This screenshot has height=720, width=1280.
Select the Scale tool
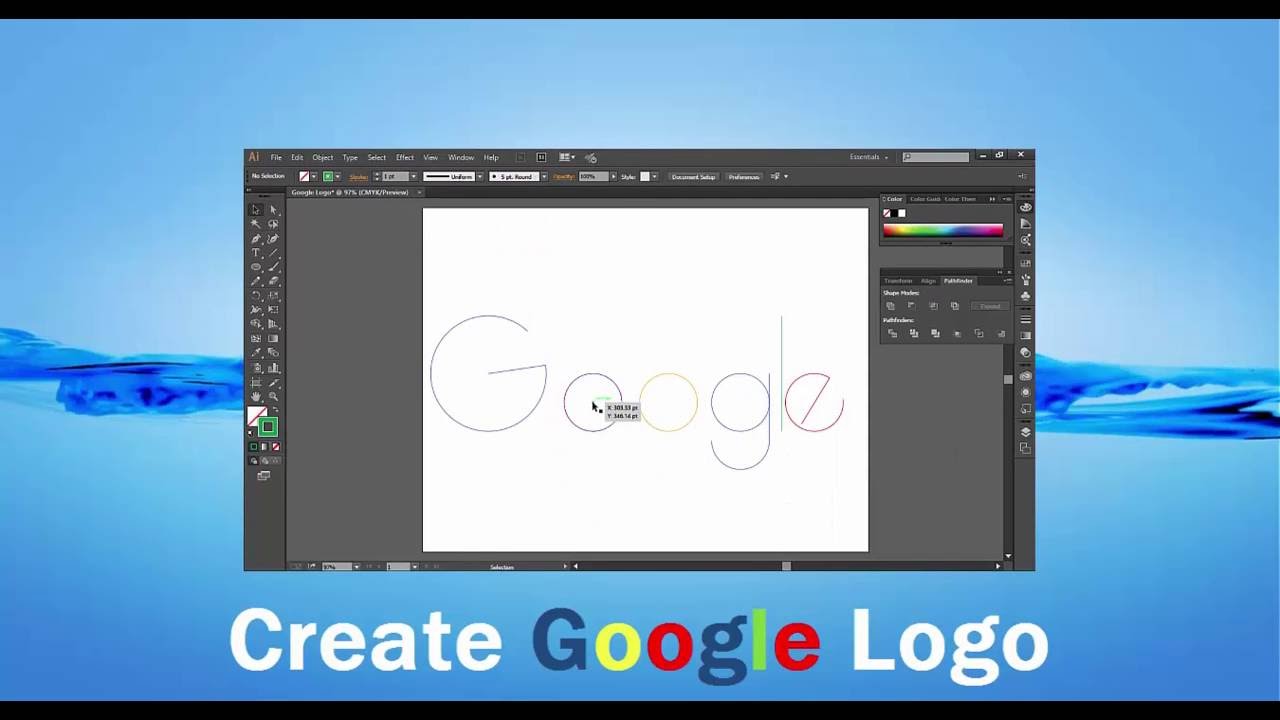[273, 296]
